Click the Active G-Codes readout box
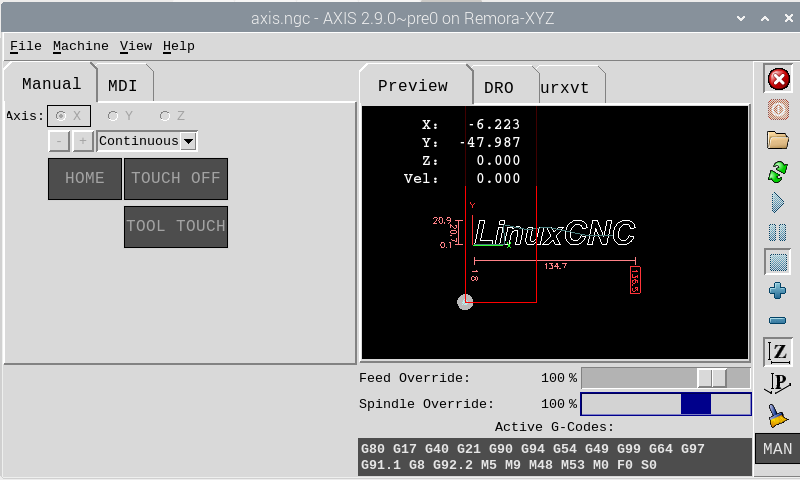This screenshot has width=800, height=480. 555,457
